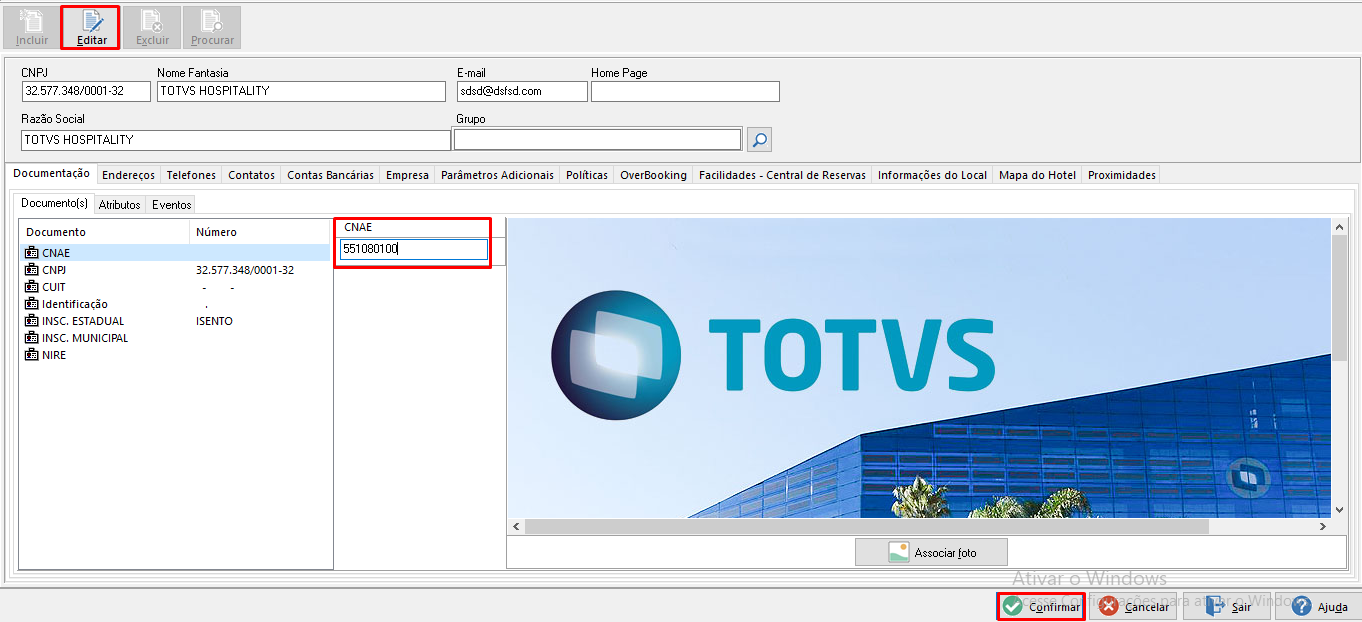Viewport: 1362px width, 622px height.
Task: Click the Editar toolbar icon
Action: (91, 27)
